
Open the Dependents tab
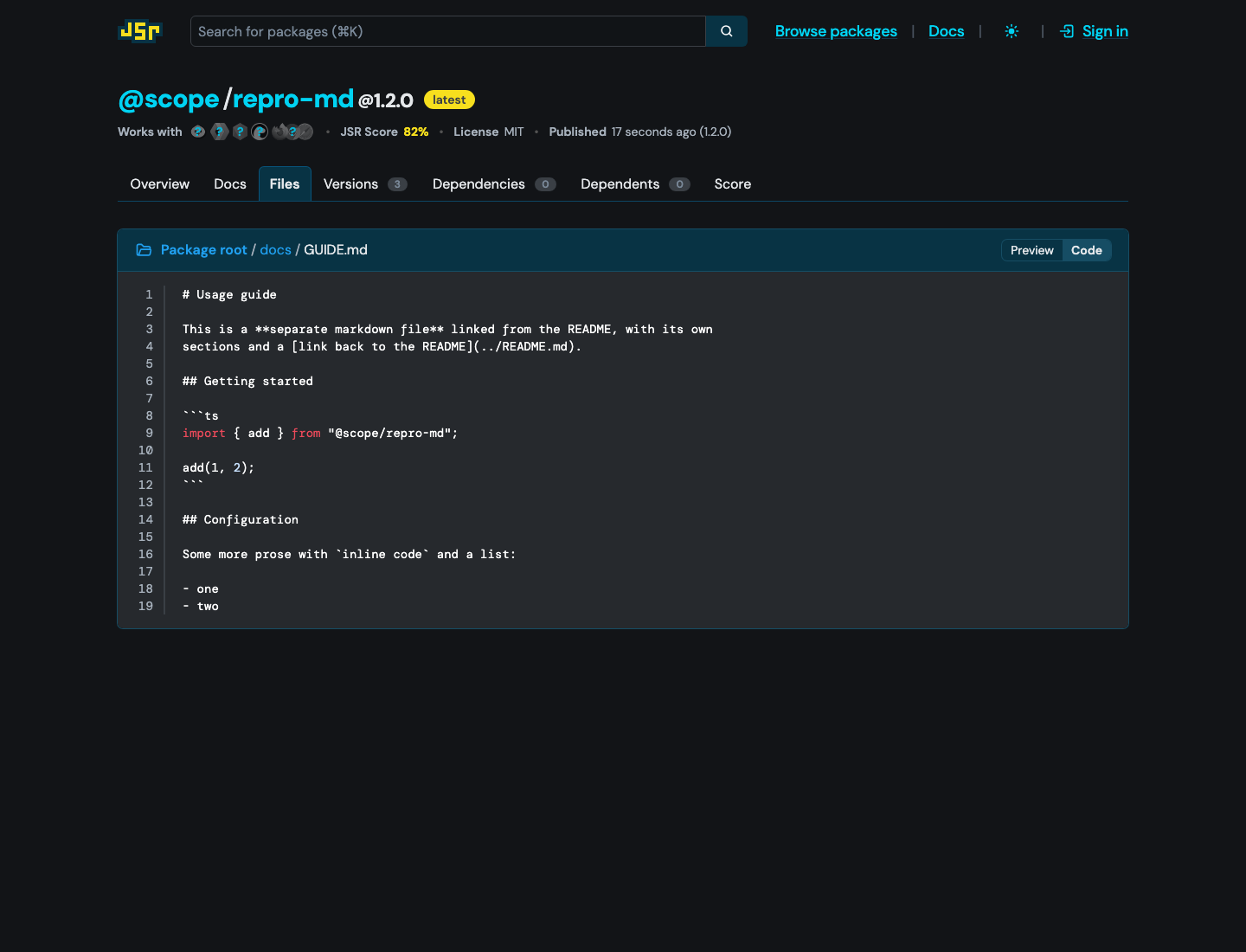(x=635, y=184)
